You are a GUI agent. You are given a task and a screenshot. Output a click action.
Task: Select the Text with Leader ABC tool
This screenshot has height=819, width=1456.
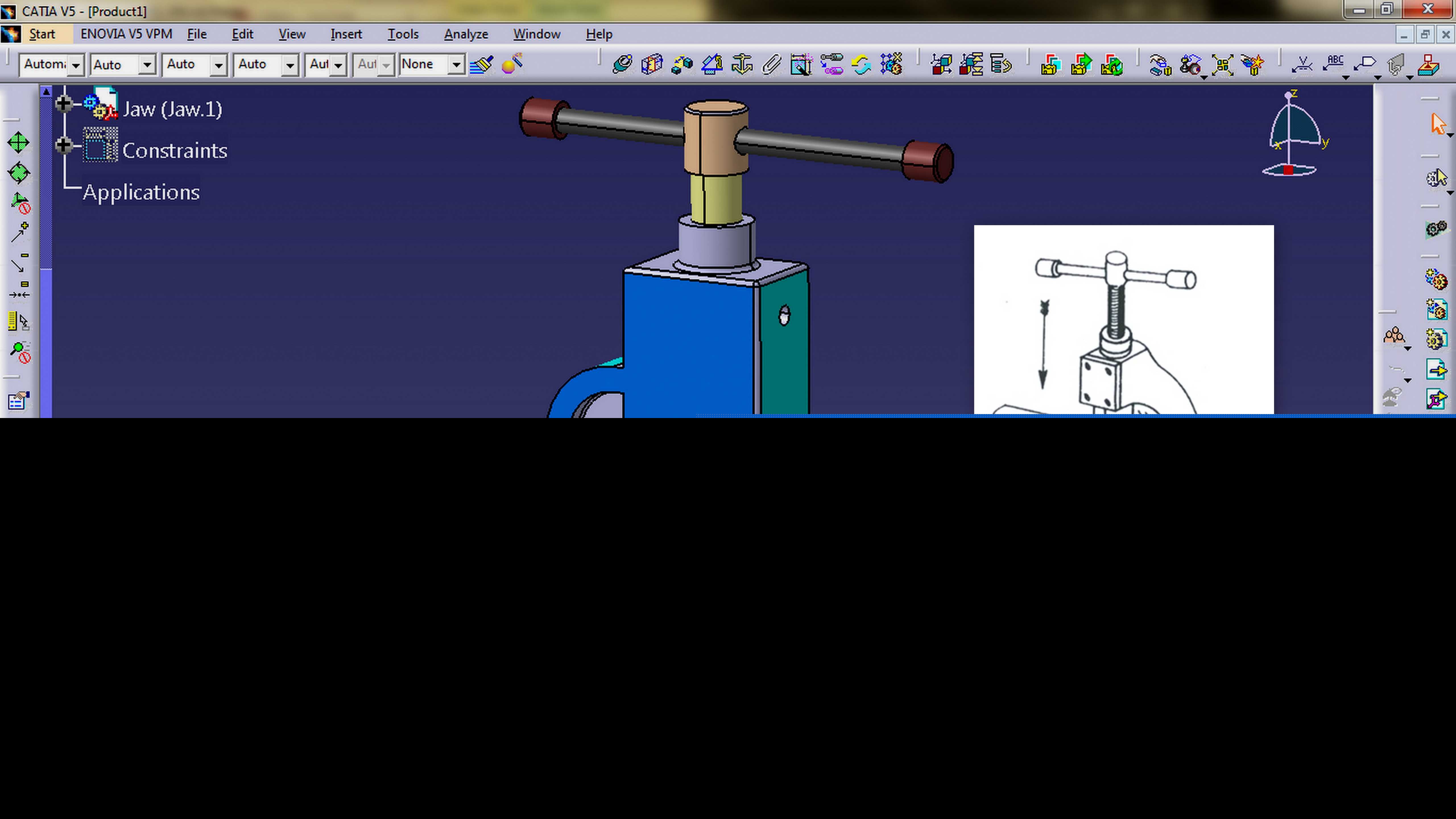1334,63
